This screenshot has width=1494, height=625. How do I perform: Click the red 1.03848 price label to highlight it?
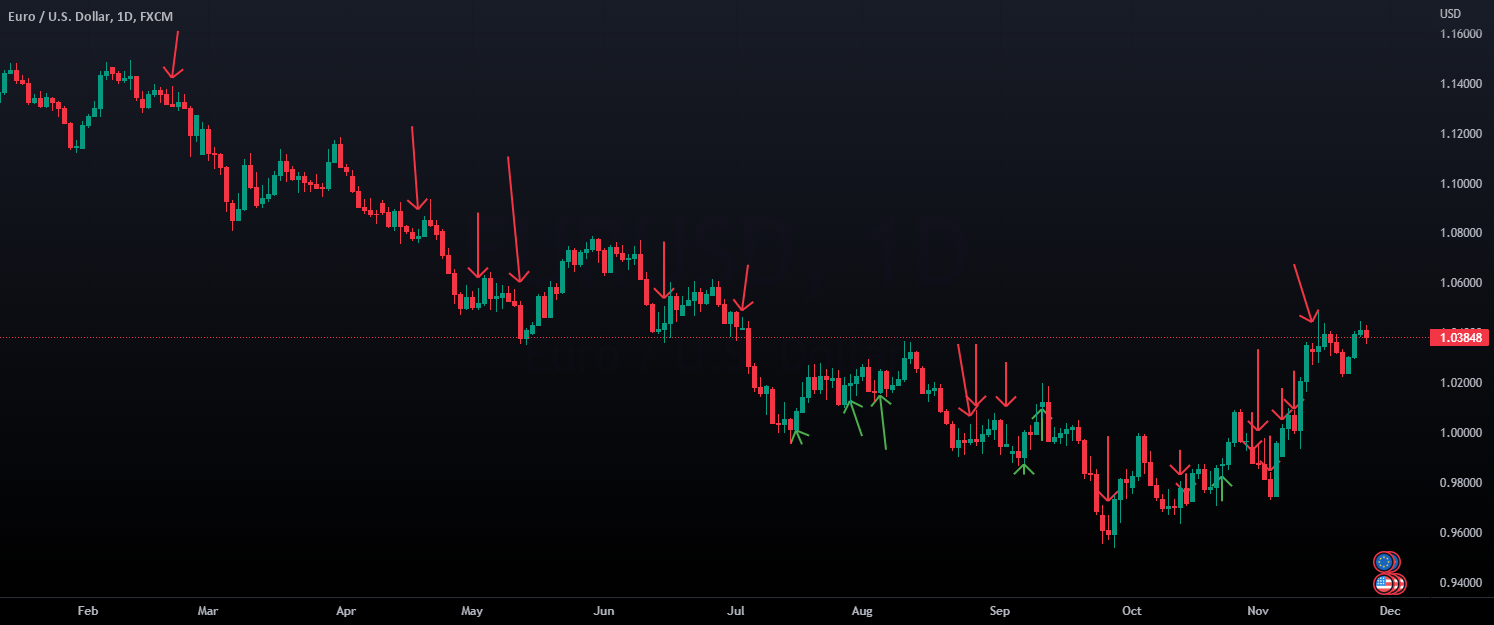pyautogui.click(x=1457, y=337)
